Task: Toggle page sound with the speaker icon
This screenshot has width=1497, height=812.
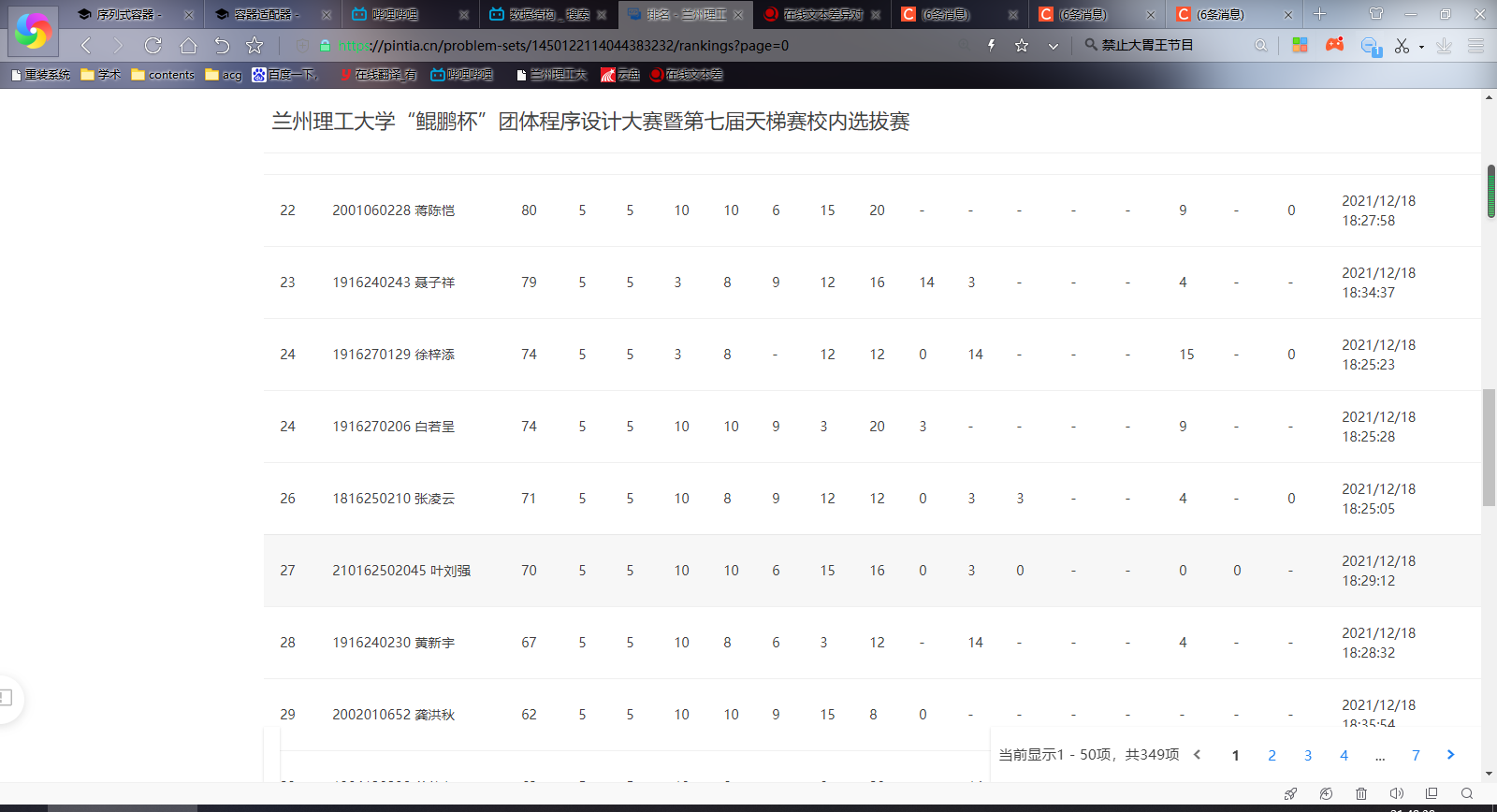Action: [1397, 793]
